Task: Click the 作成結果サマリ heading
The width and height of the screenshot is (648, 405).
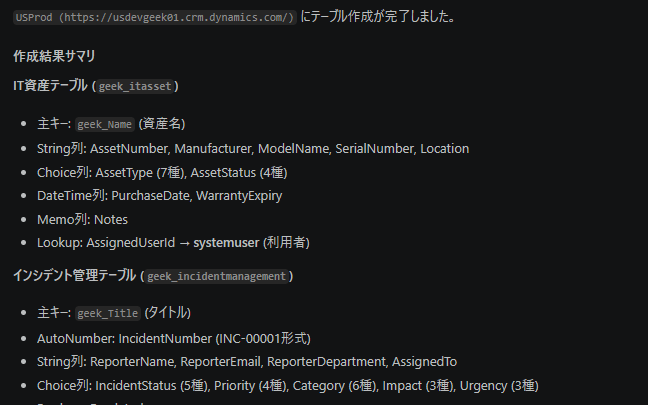Action: tap(53, 56)
